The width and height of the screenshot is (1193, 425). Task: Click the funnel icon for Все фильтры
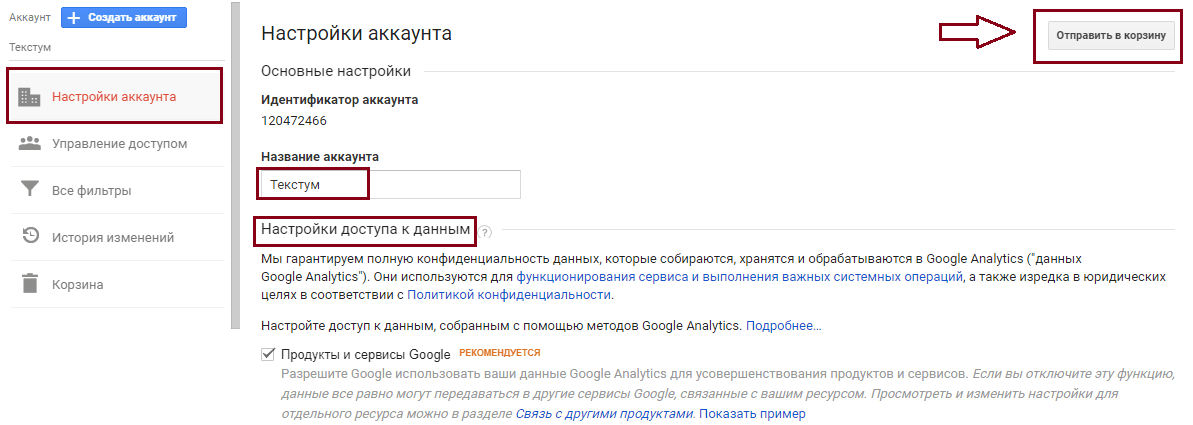pos(30,190)
